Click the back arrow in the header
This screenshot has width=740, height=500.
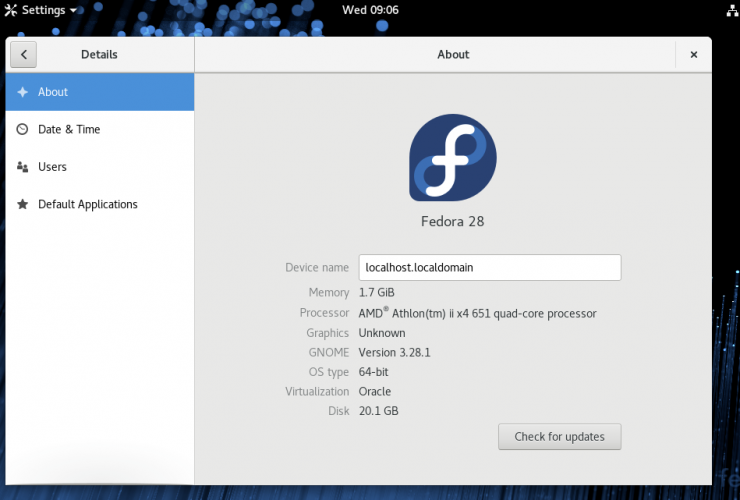tap(23, 55)
